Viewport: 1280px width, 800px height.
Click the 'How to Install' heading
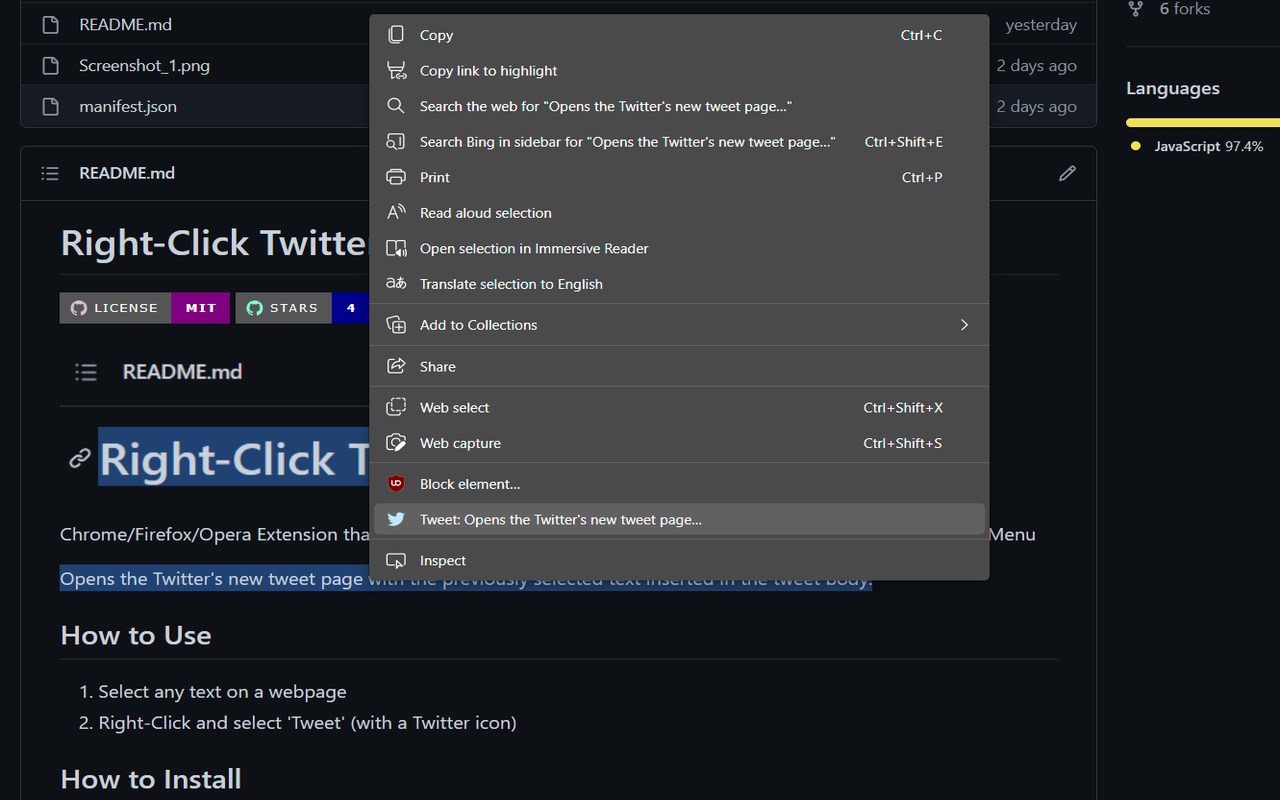(151, 779)
